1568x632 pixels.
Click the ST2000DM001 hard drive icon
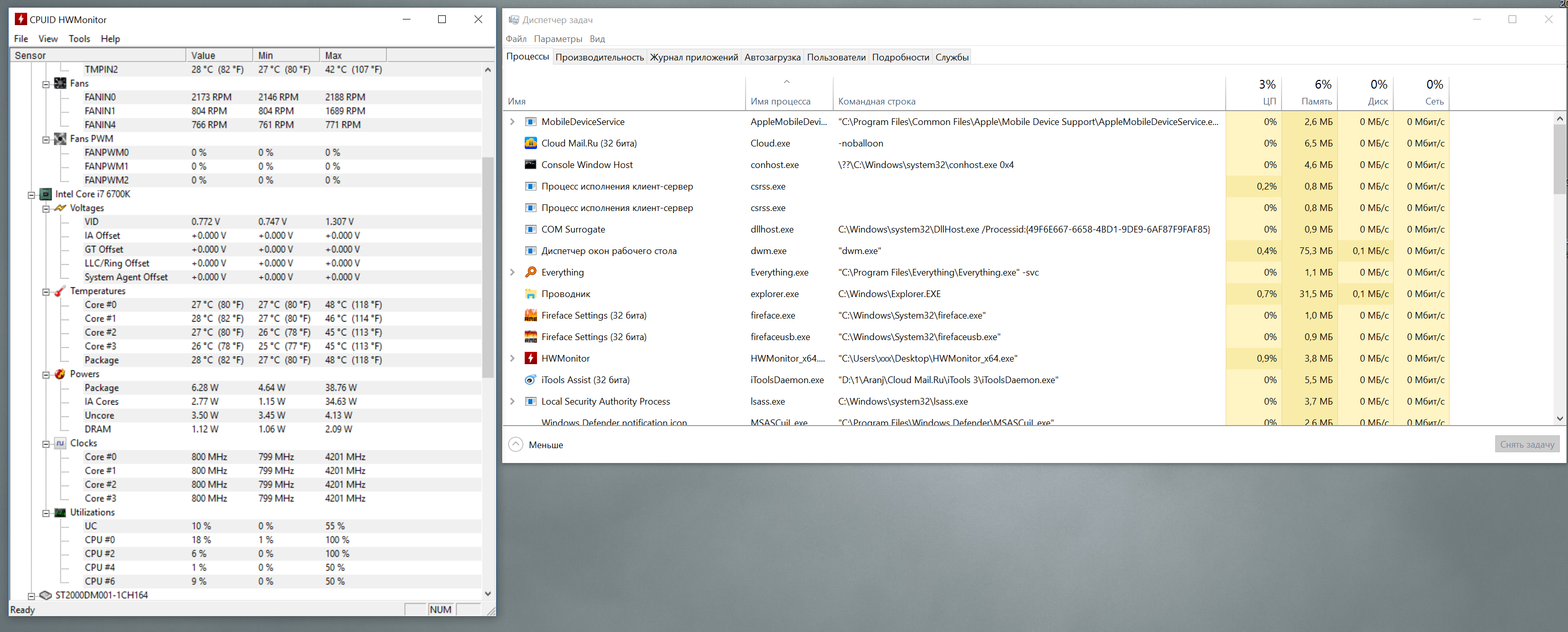click(46, 595)
